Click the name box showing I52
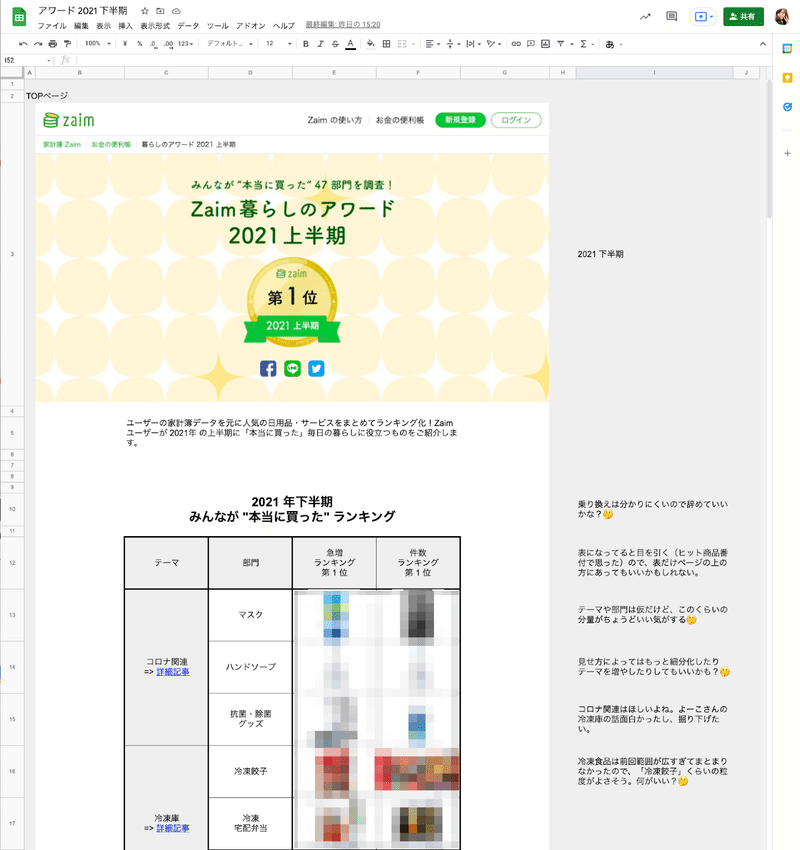This screenshot has height=850, width=800. [x=27, y=60]
